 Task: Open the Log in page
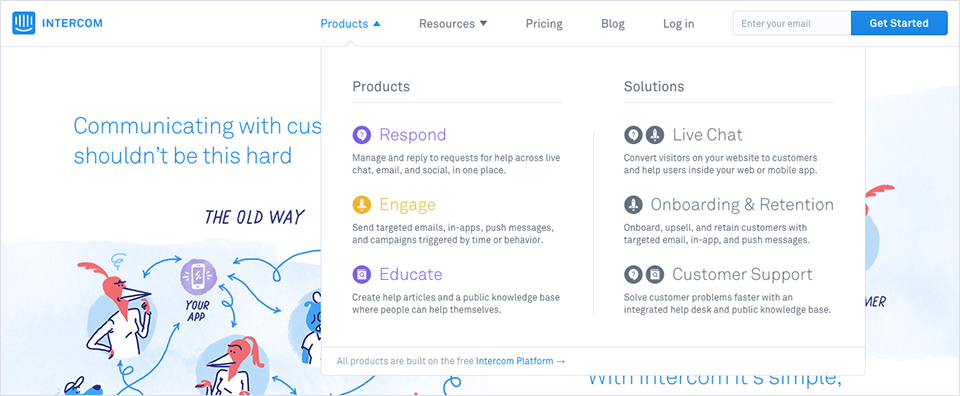pos(678,24)
